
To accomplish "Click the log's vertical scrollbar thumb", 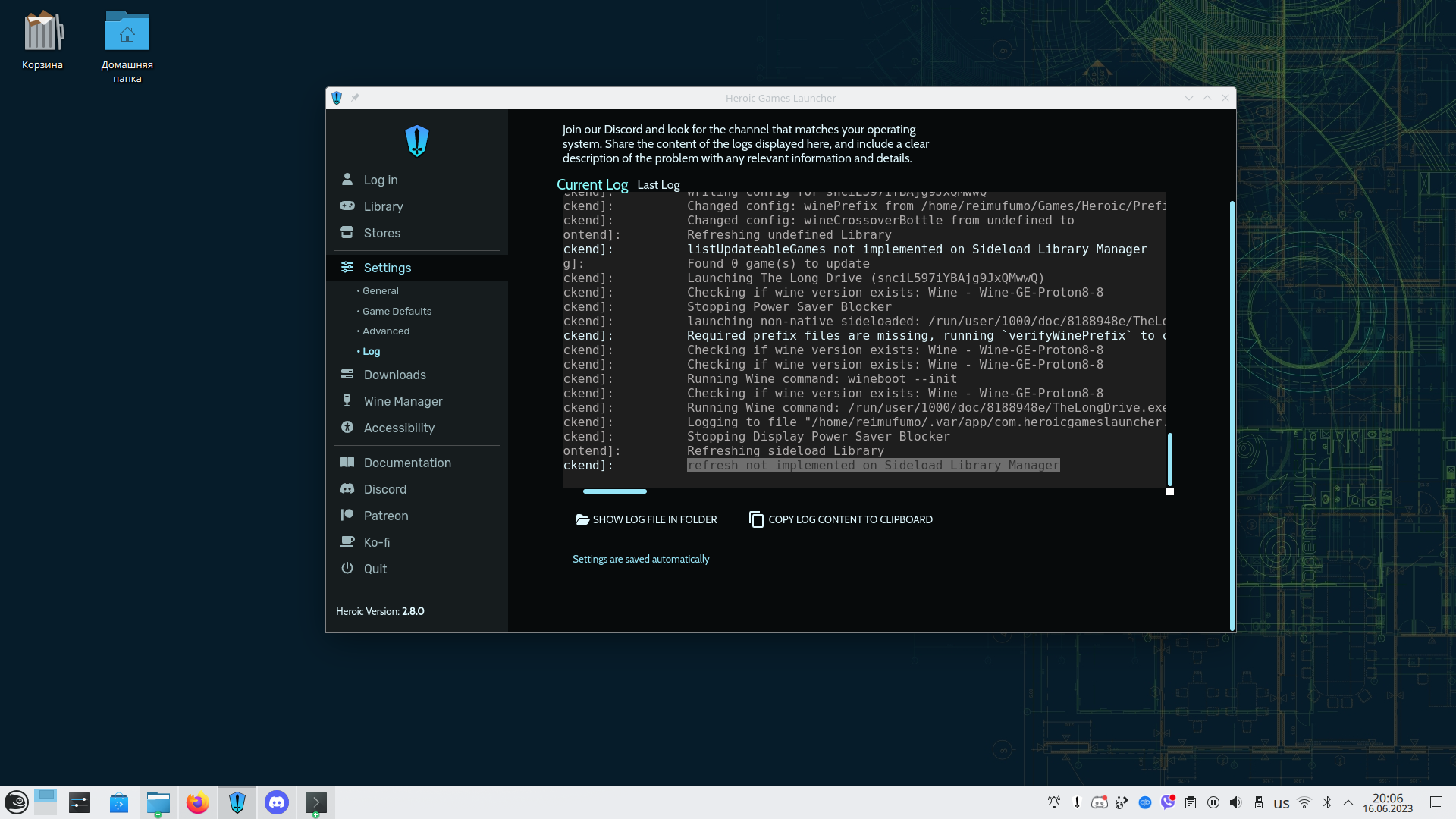I will point(1169,459).
